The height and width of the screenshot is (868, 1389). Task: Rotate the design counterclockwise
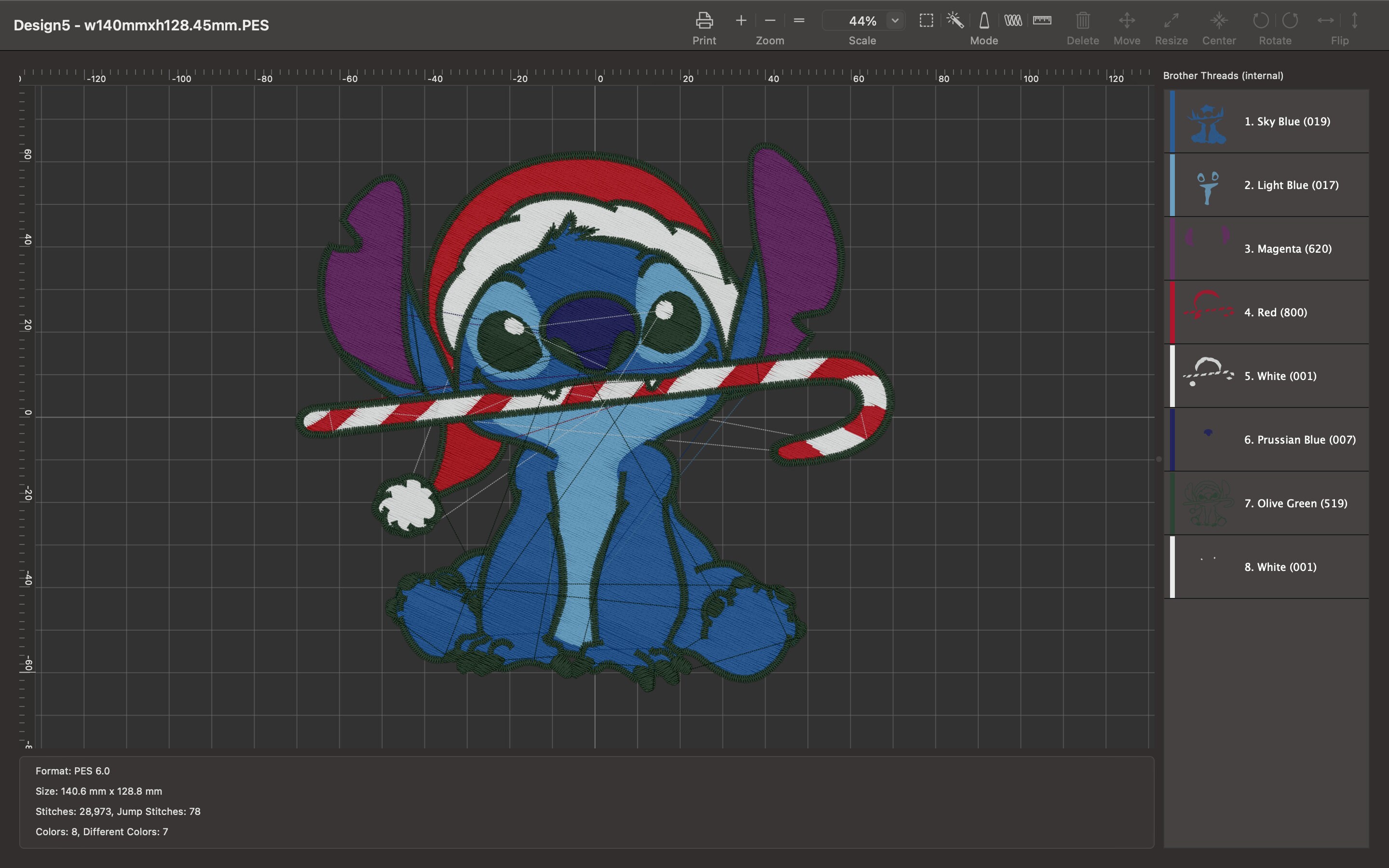coord(1260,21)
